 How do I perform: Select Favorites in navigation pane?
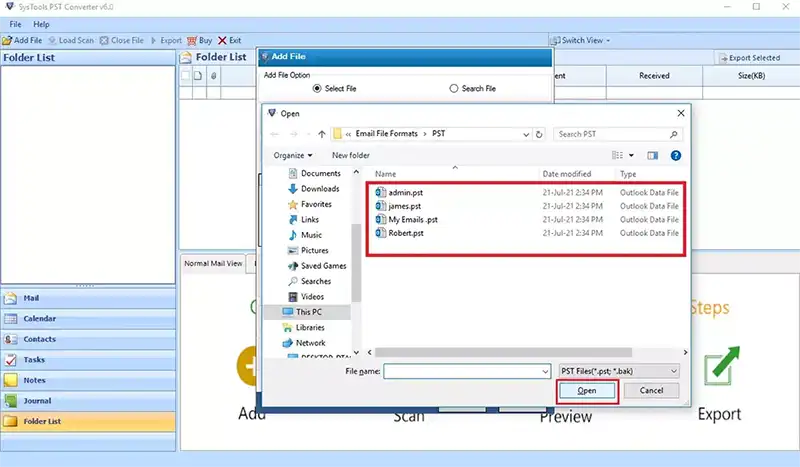(310, 204)
